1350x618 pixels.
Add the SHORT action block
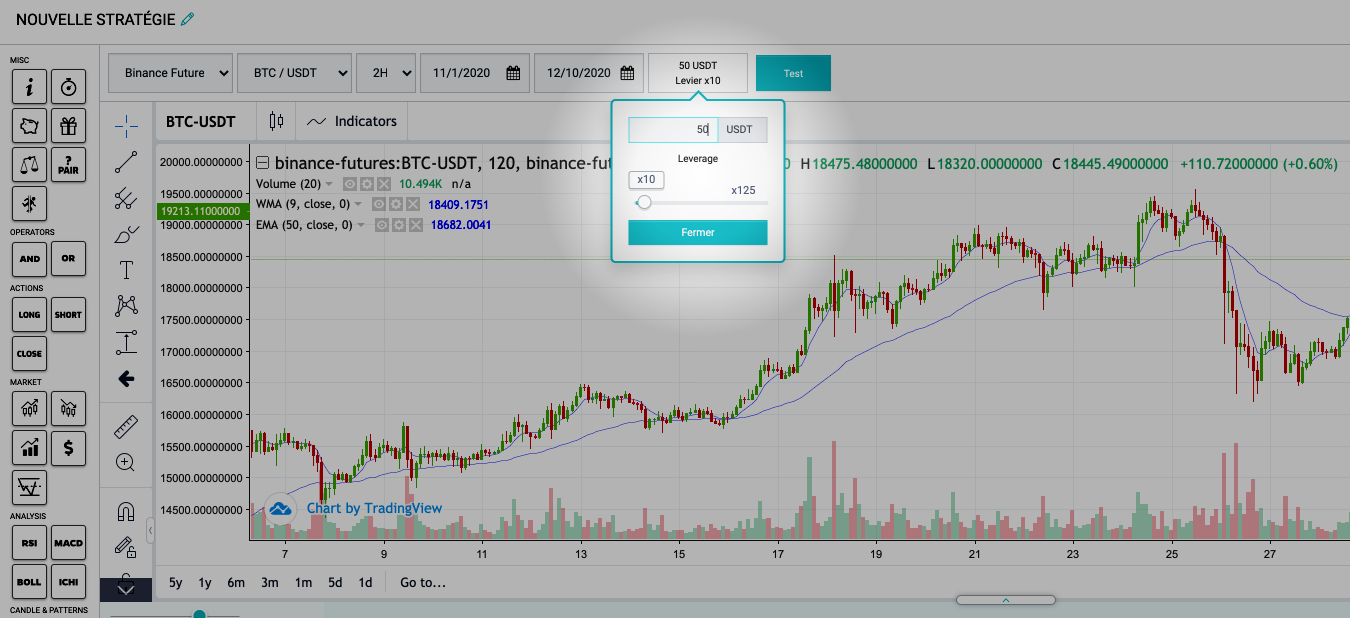coord(68,315)
